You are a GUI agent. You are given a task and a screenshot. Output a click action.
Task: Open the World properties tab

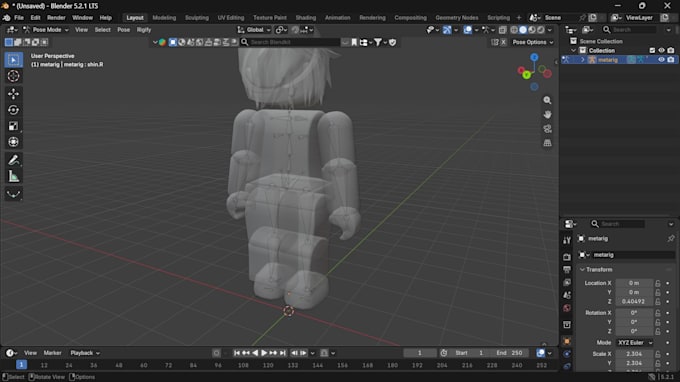coord(567,308)
